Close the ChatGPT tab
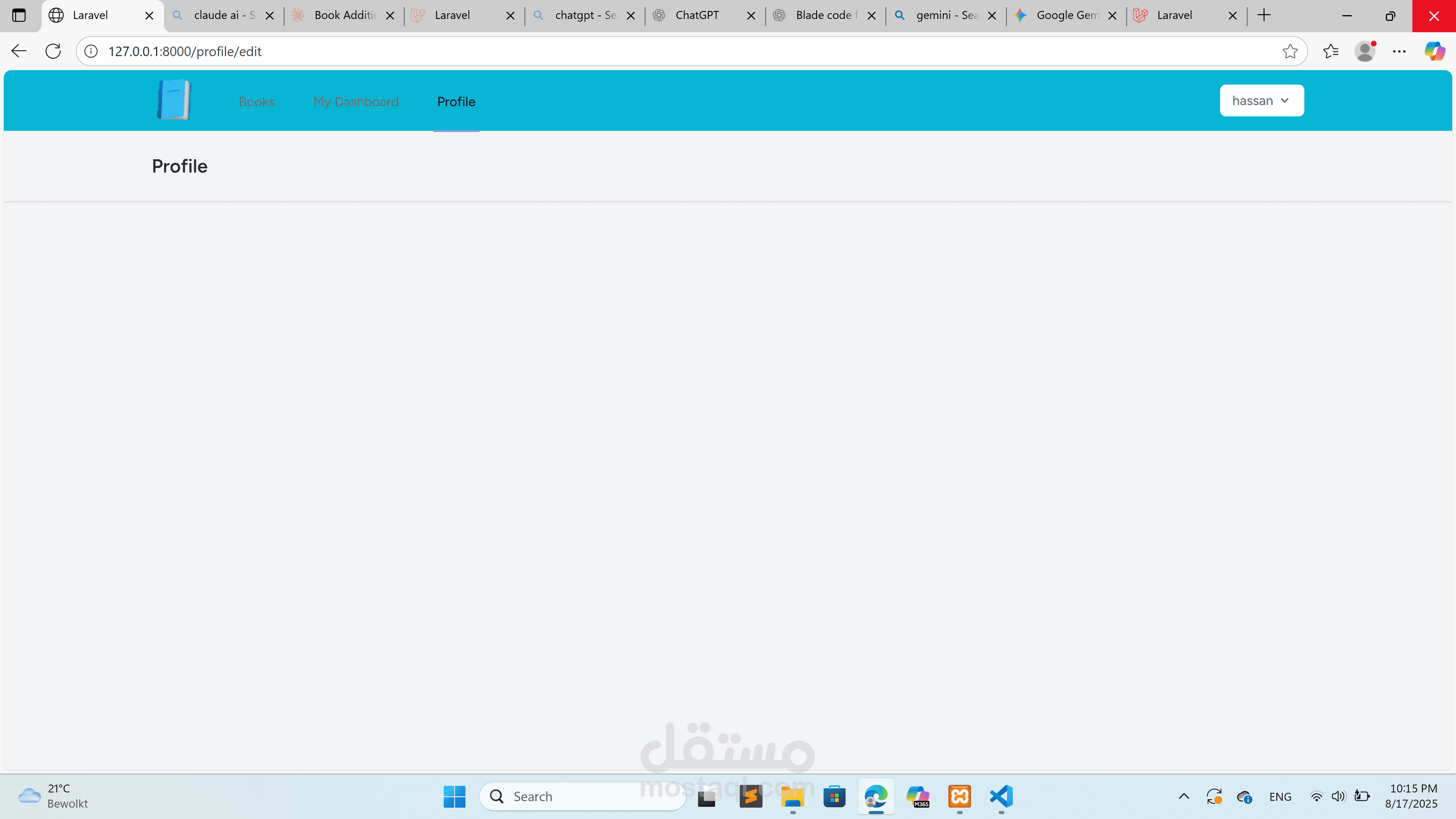Image resolution: width=1456 pixels, height=819 pixels. [x=751, y=16]
